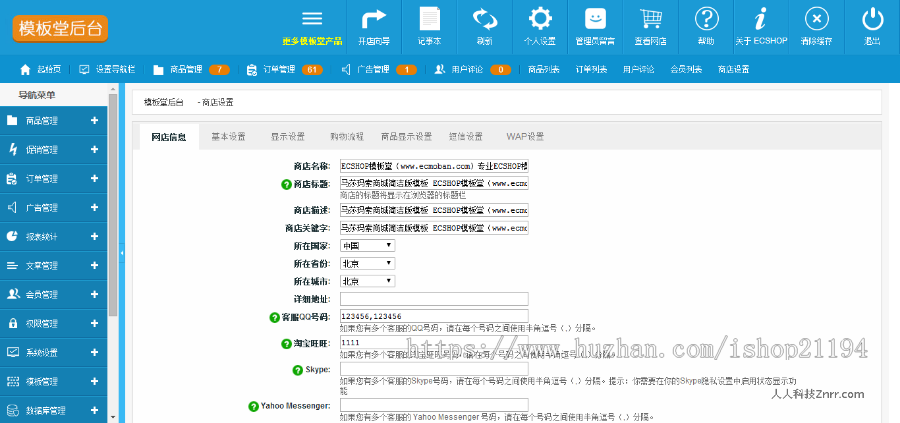Switch to the 商品显示设置 tab
This screenshot has width=900, height=423.
pyautogui.click(x=406, y=137)
